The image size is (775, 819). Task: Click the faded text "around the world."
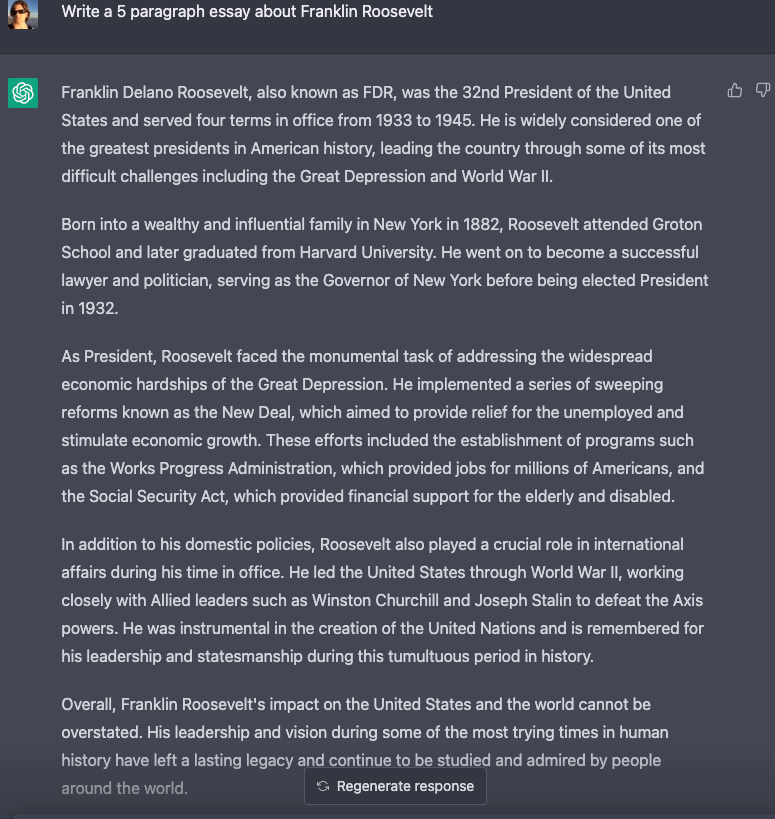[124, 788]
